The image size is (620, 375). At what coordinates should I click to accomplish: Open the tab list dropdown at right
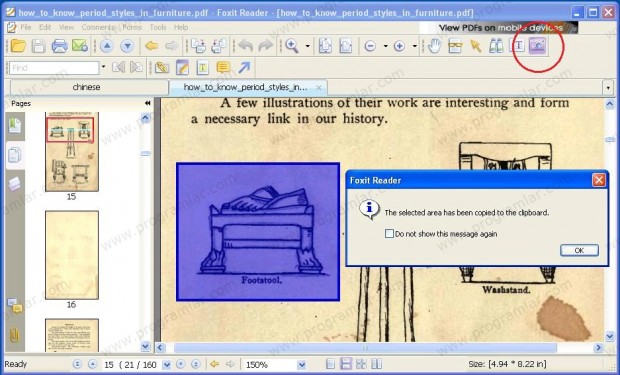(608, 88)
